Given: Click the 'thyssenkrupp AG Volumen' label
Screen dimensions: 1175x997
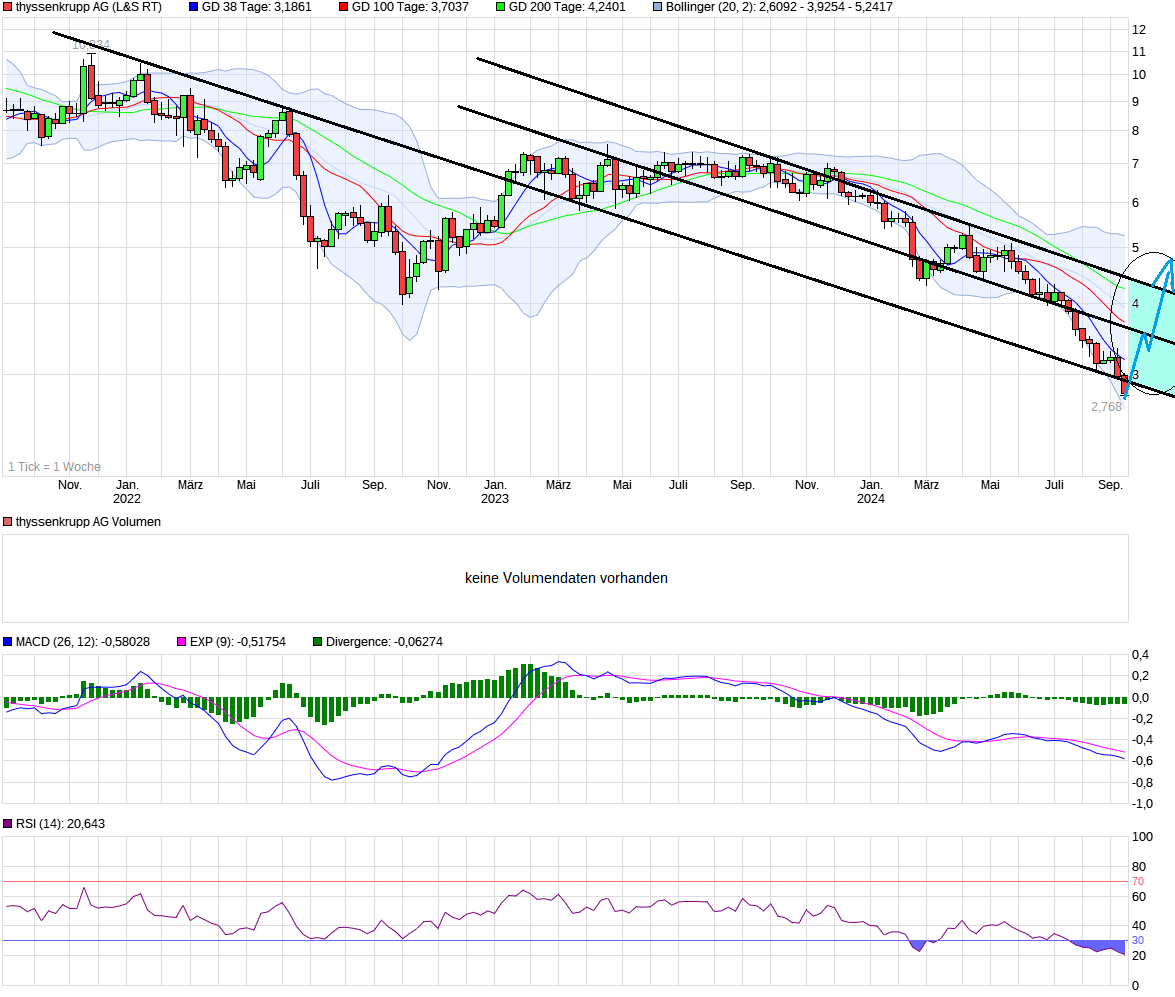Looking at the screenshot, I should (88, 522).
